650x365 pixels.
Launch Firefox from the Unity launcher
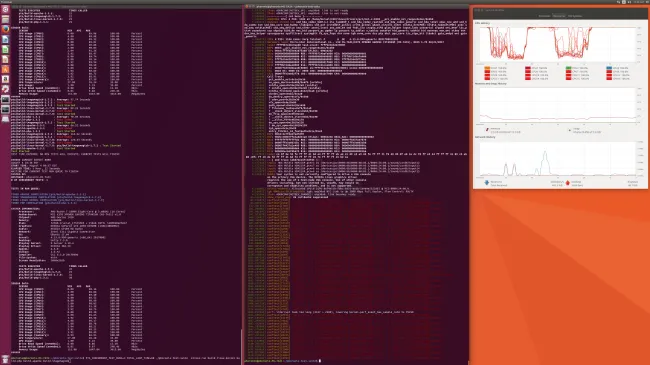[5, 29]
